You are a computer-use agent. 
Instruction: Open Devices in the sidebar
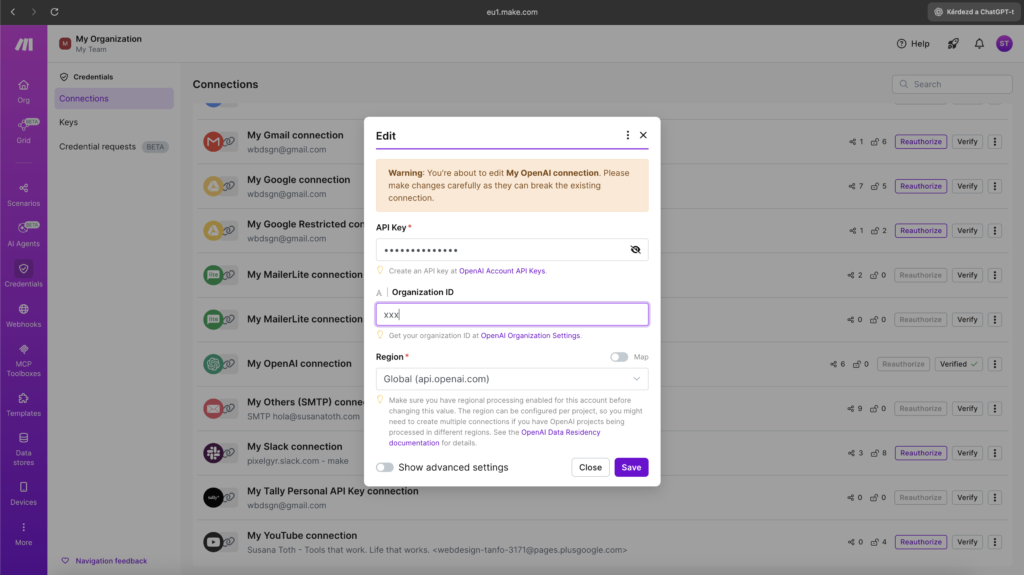(24, 494)
